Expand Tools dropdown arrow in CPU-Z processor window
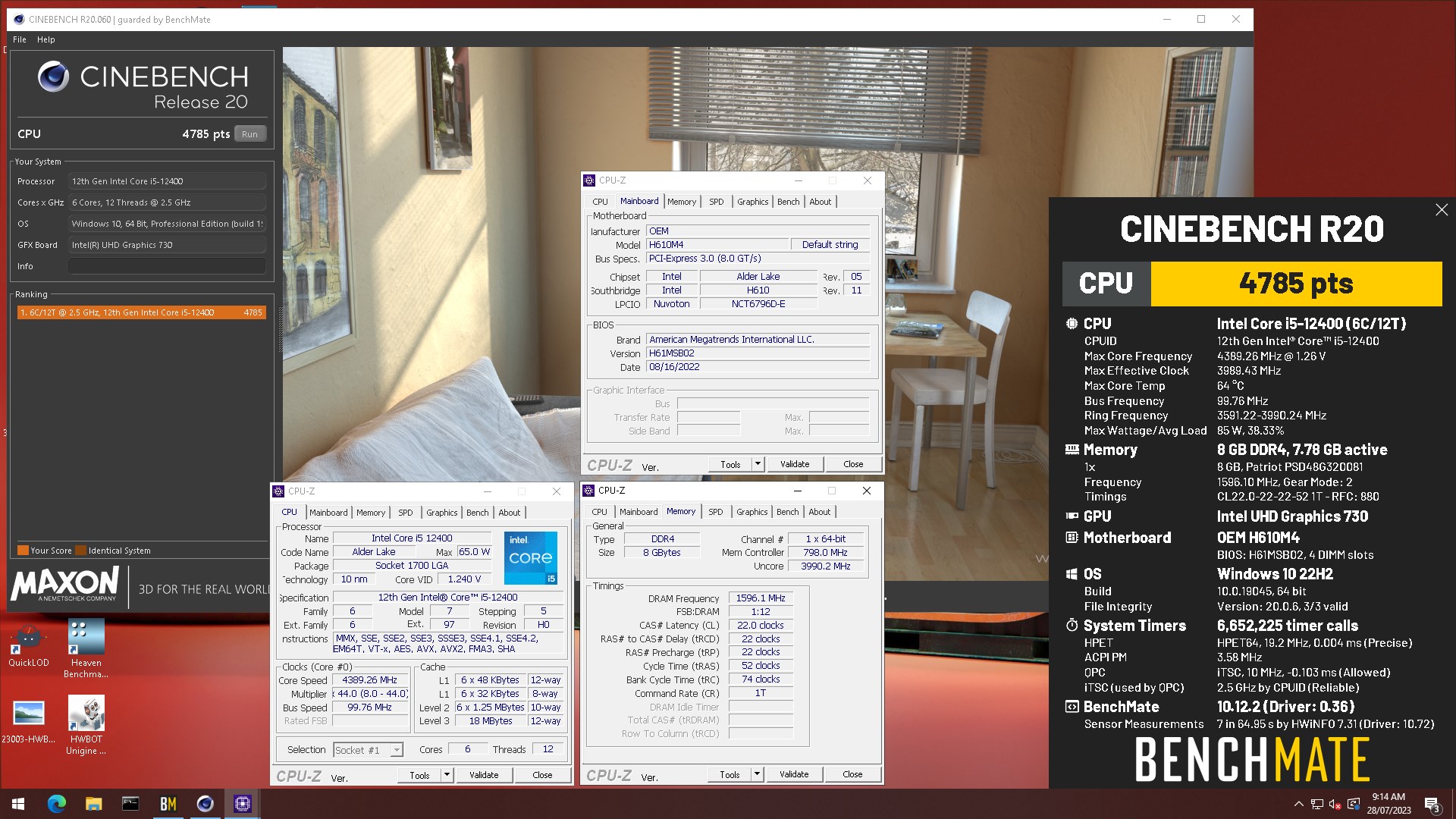The image size is (1456, 819). [447, 775]
